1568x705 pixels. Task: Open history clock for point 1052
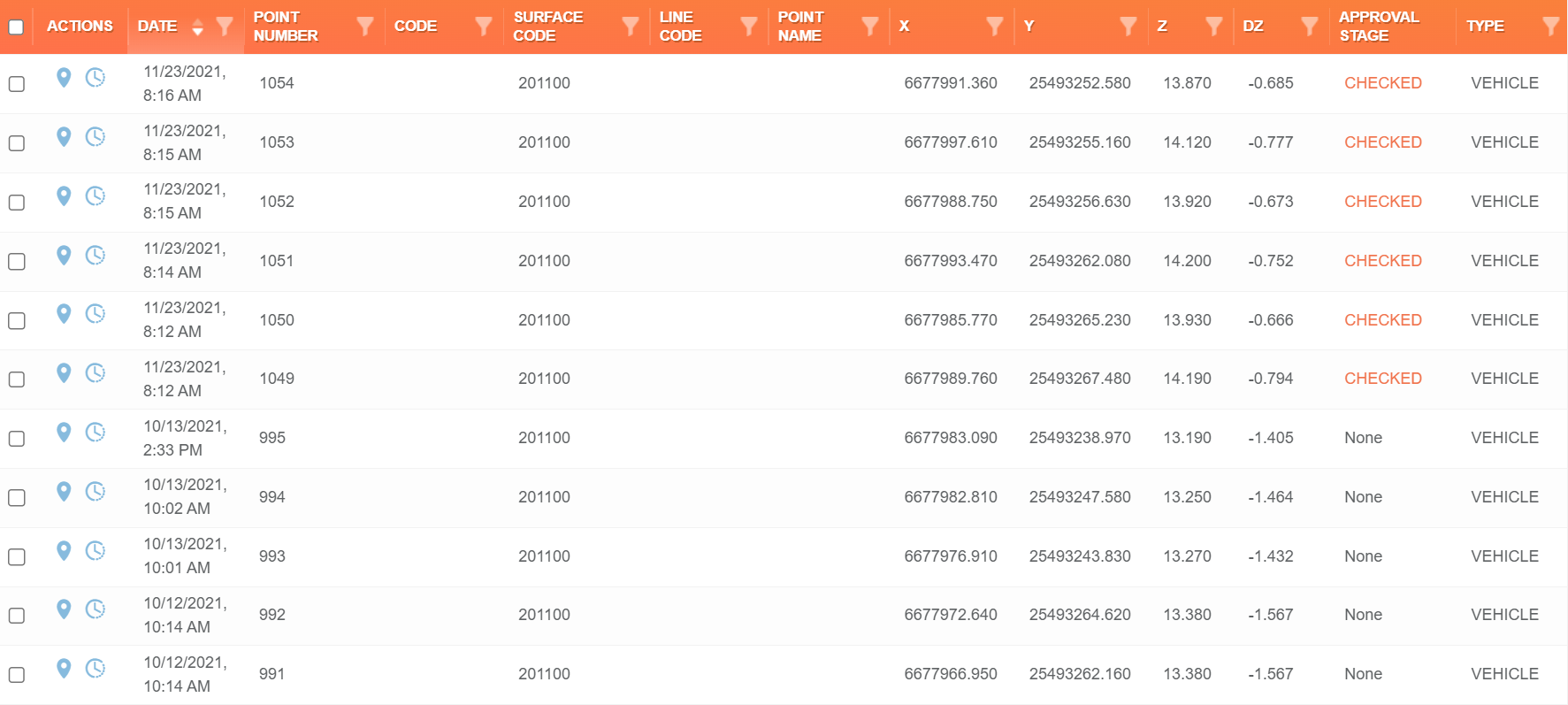point(96,196)
